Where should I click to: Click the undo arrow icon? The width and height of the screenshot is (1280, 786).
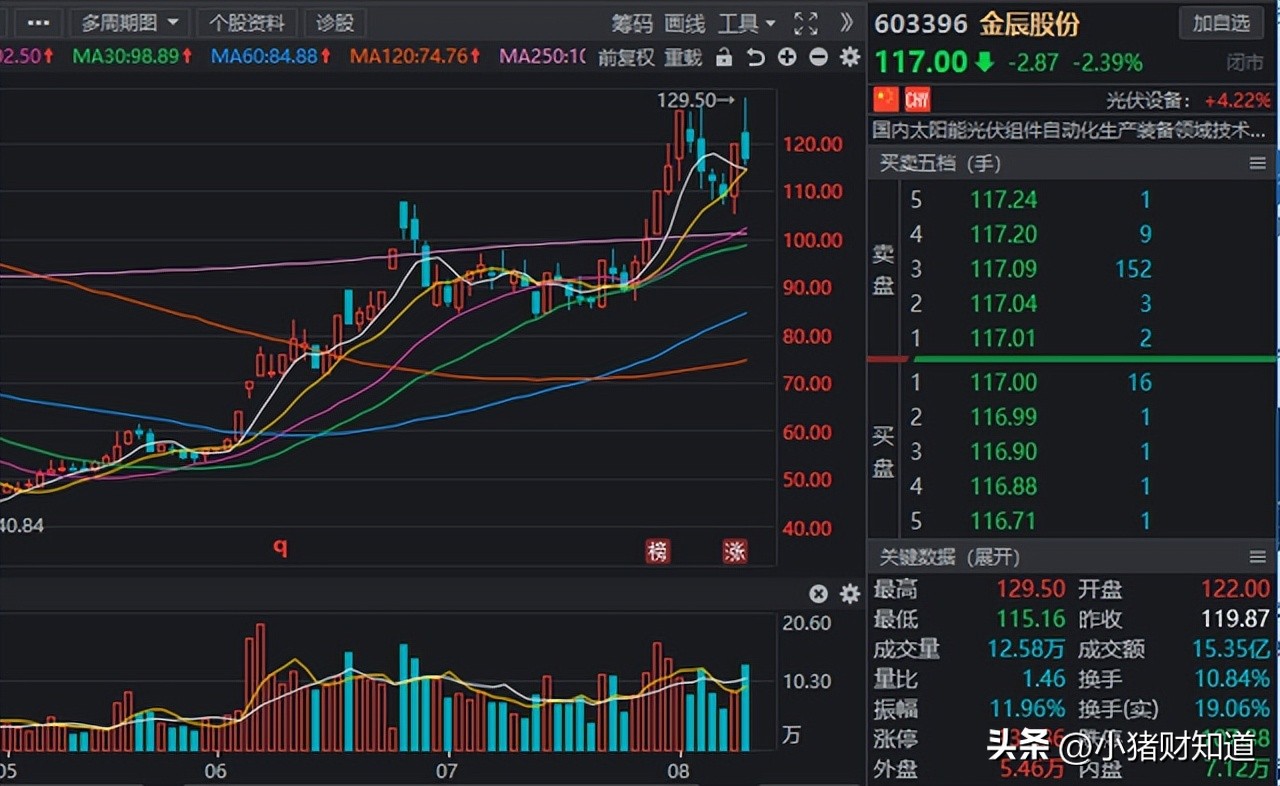pos(754,58)
